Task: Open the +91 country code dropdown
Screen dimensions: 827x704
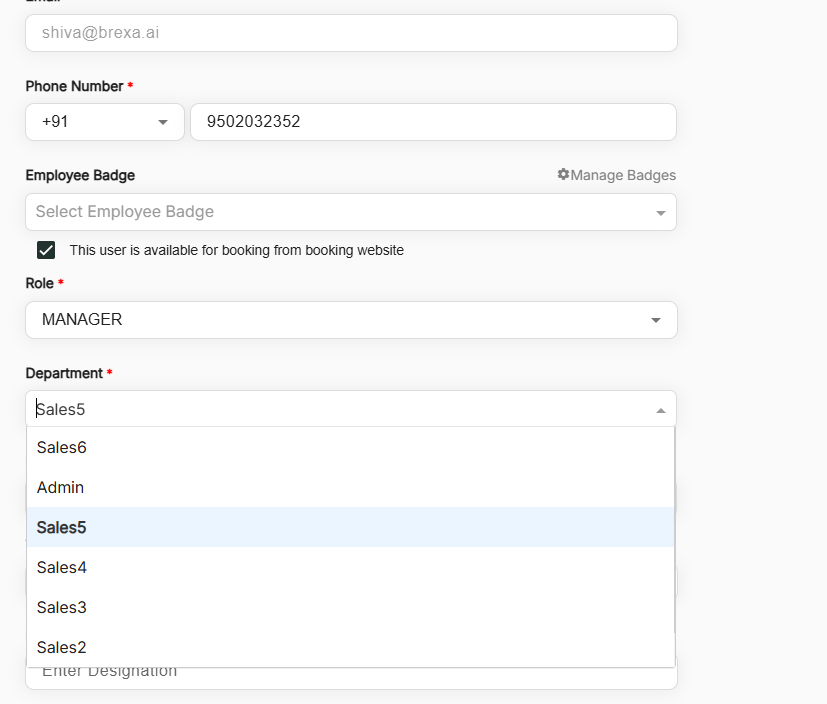Action: [104, 122]
